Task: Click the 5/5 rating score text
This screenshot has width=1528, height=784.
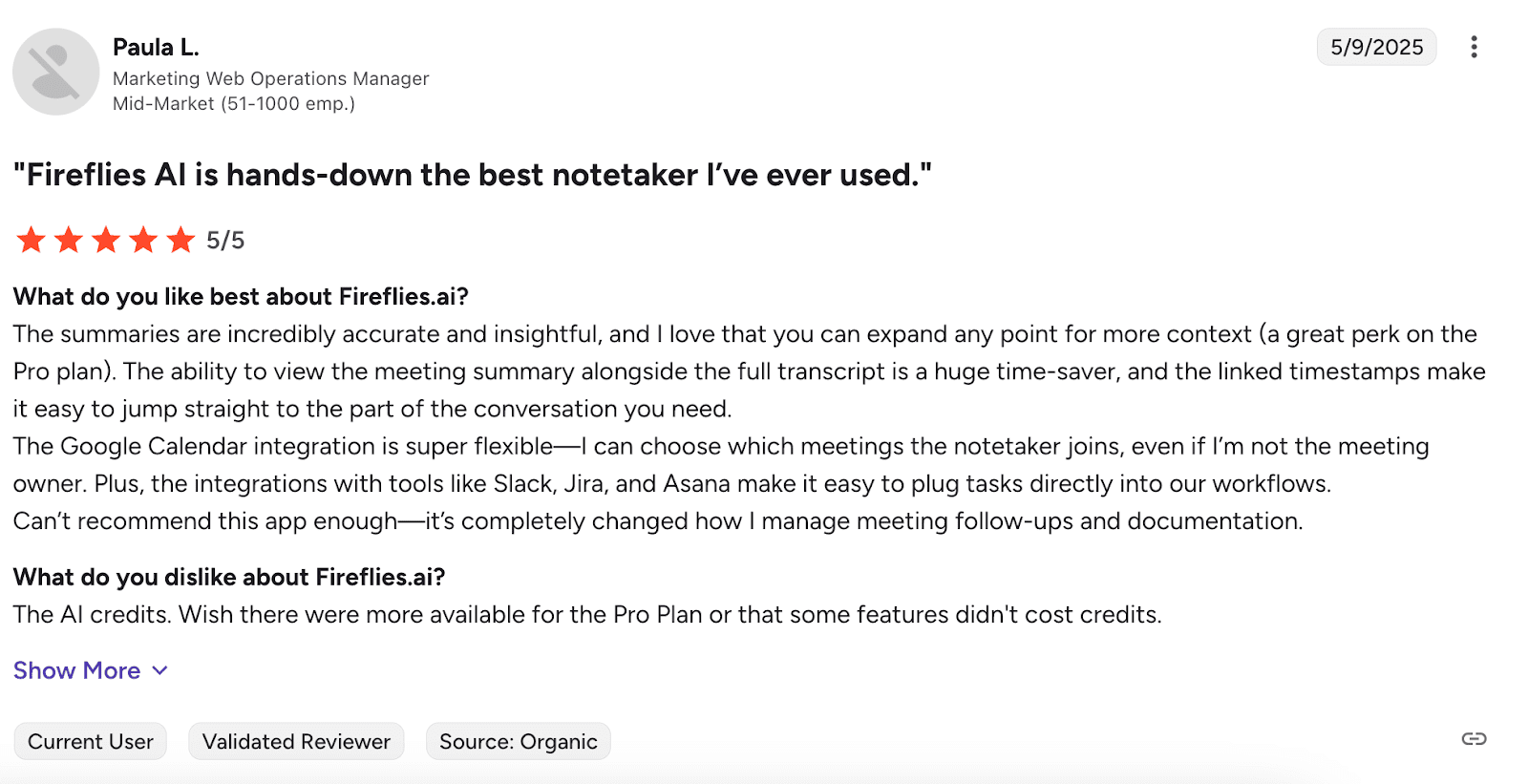Action: 225,241
